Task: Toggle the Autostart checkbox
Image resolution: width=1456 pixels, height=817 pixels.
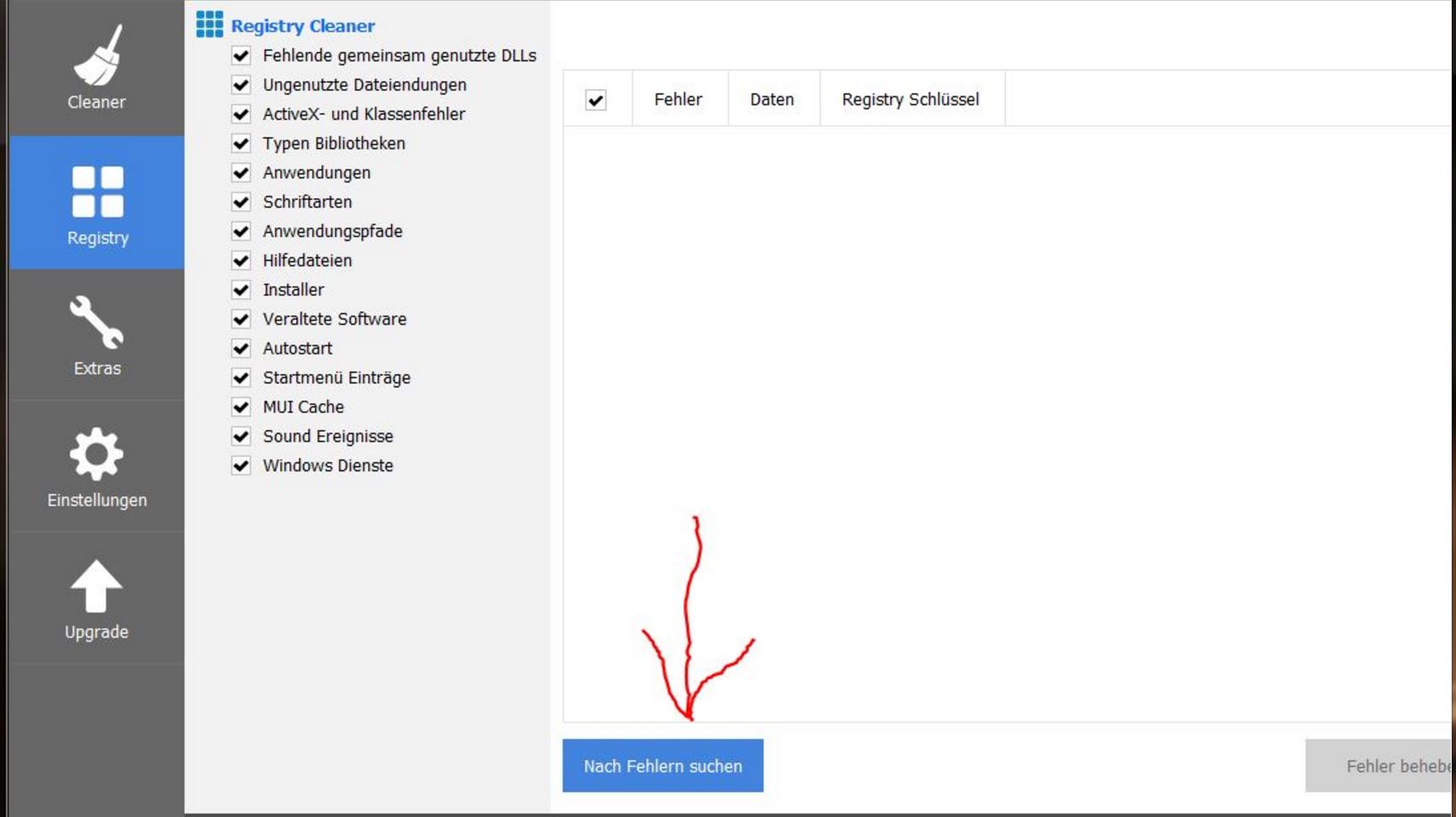Action: tap(241, 348)
